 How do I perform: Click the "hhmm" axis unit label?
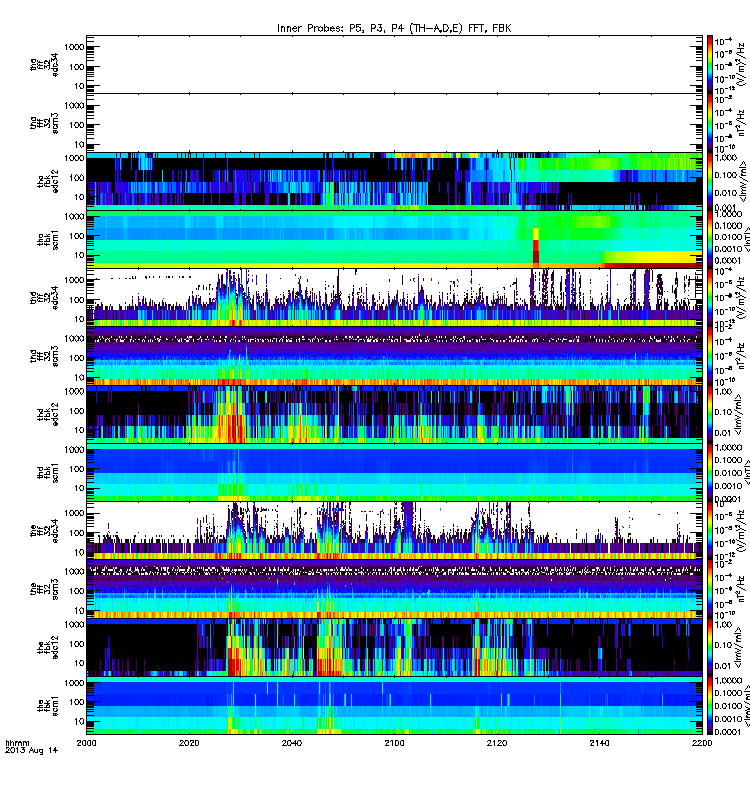coord(18,743)
